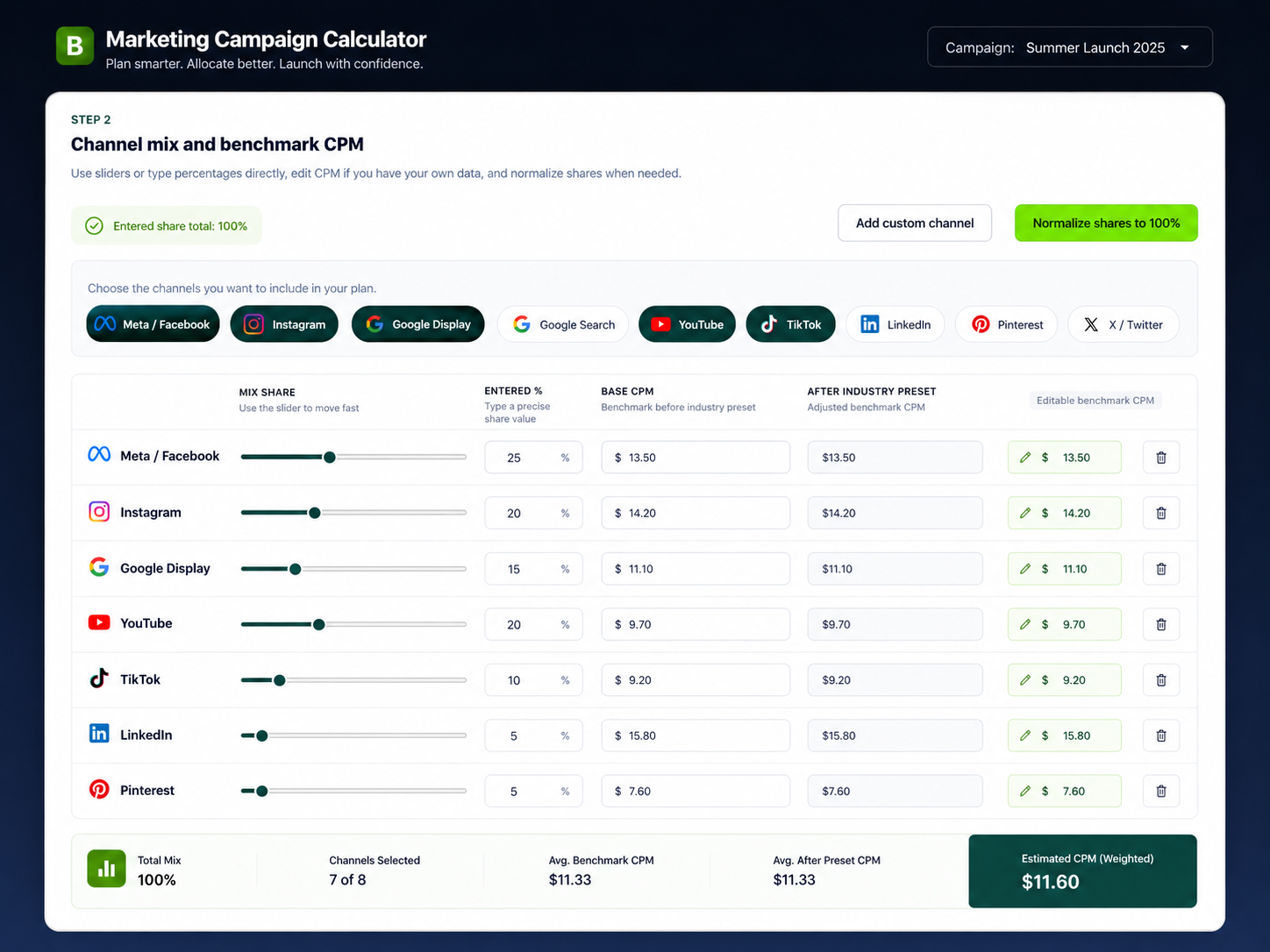The width and height of the screenshot is (1270, 952).
Task: Click the Total Mix 100% value
Action: click(157, 880)
